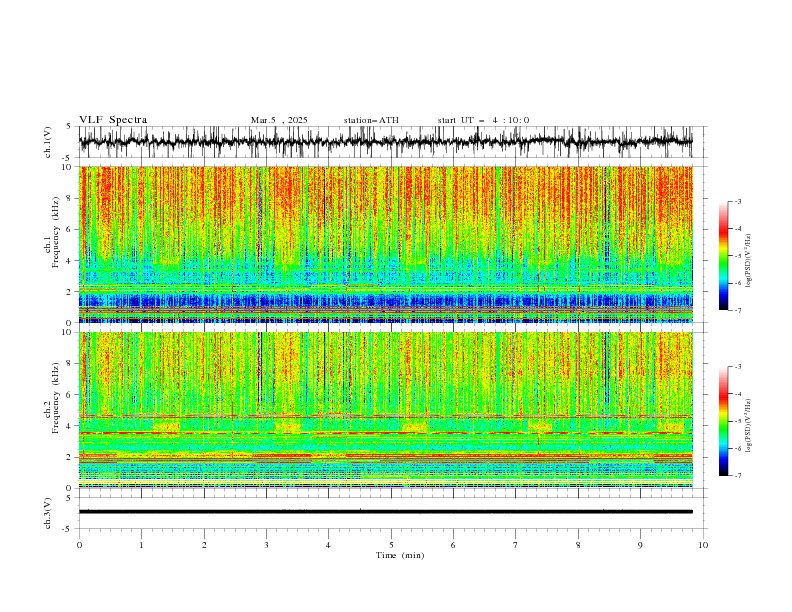Click the ch.2 colorbar "-5" scale value
Image resolution: width=792 pixels, height=612 pixels.
738,421
